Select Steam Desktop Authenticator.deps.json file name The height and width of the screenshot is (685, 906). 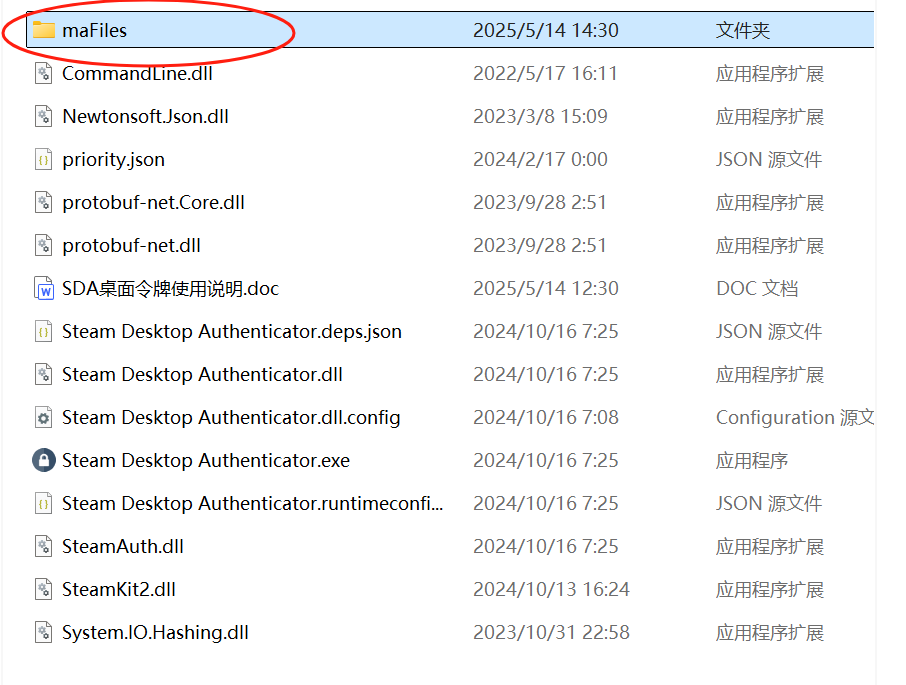[x=232, y=332]
